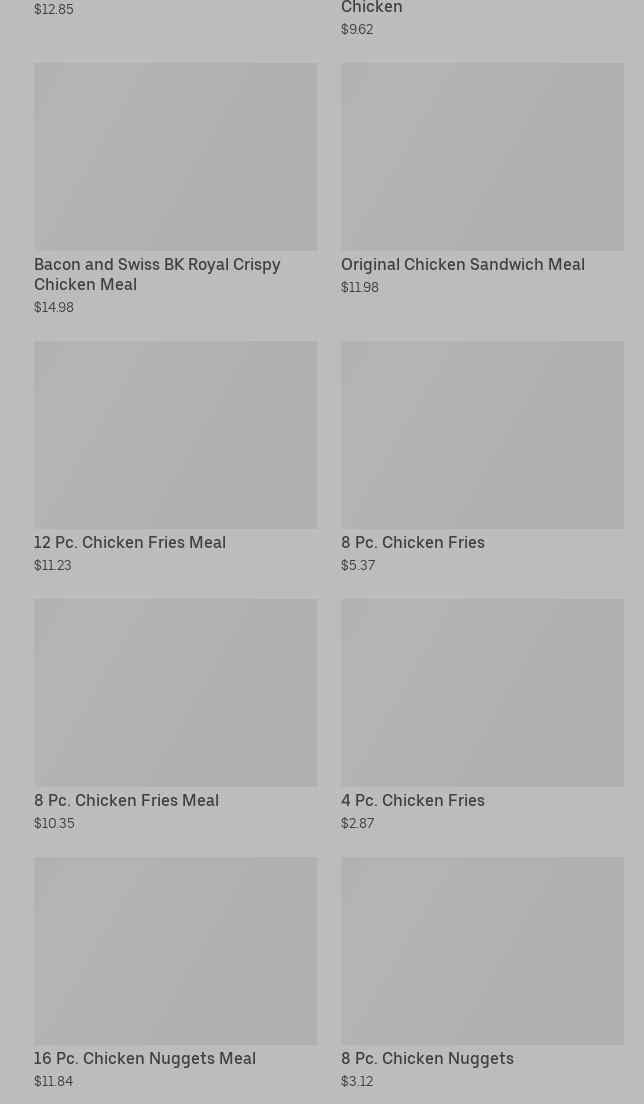Click the $3.12 nuggets price
The image size is (644, 1104).
coord(357,1081)
